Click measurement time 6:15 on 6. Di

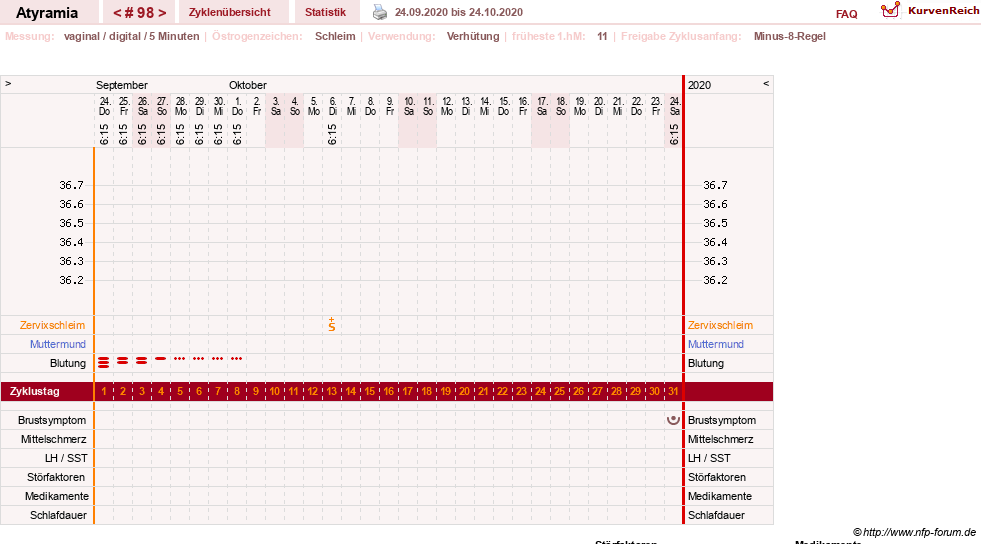(332, 134)
